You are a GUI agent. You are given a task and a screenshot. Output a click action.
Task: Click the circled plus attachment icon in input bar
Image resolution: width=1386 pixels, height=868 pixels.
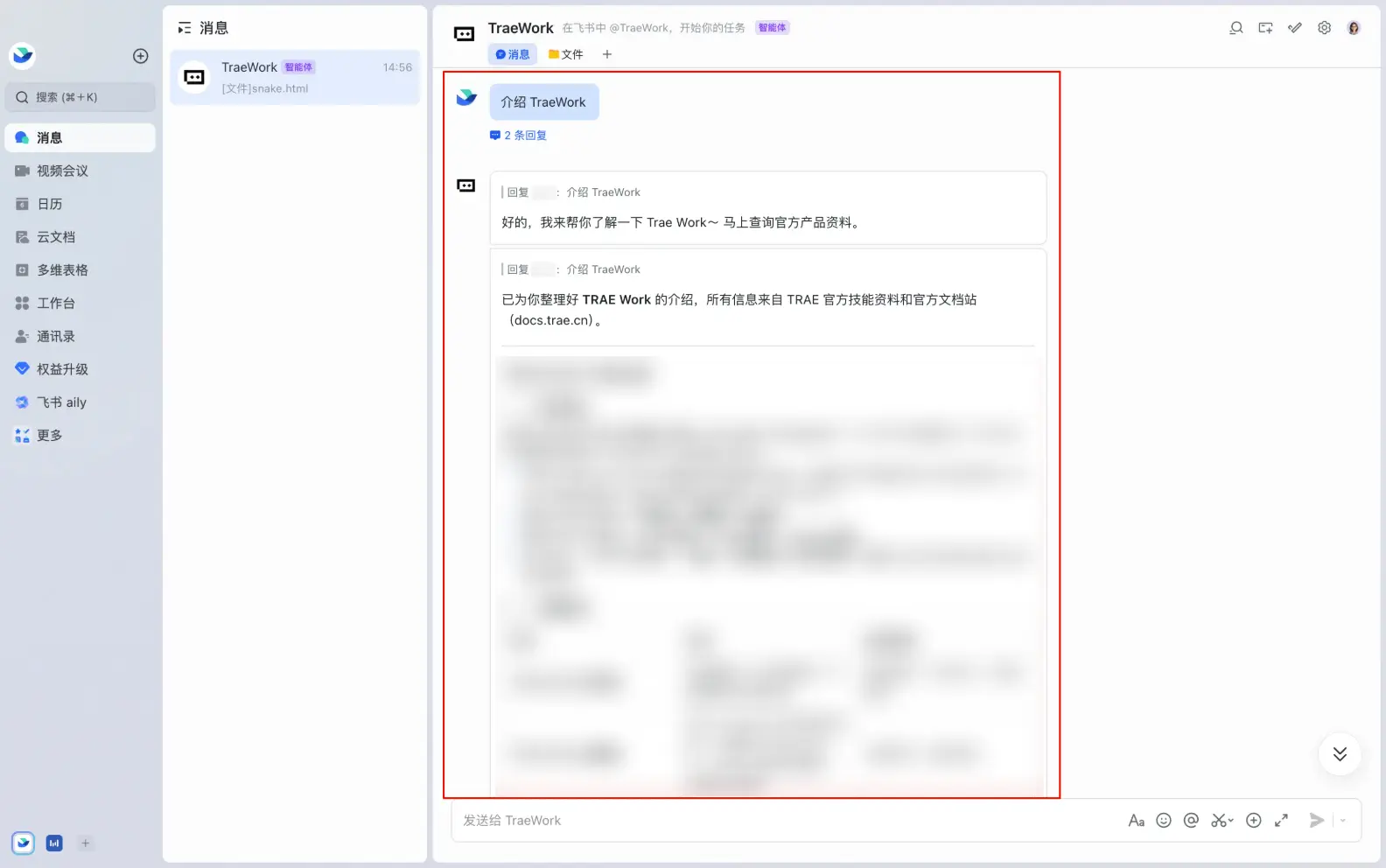tap(1254, 821)
